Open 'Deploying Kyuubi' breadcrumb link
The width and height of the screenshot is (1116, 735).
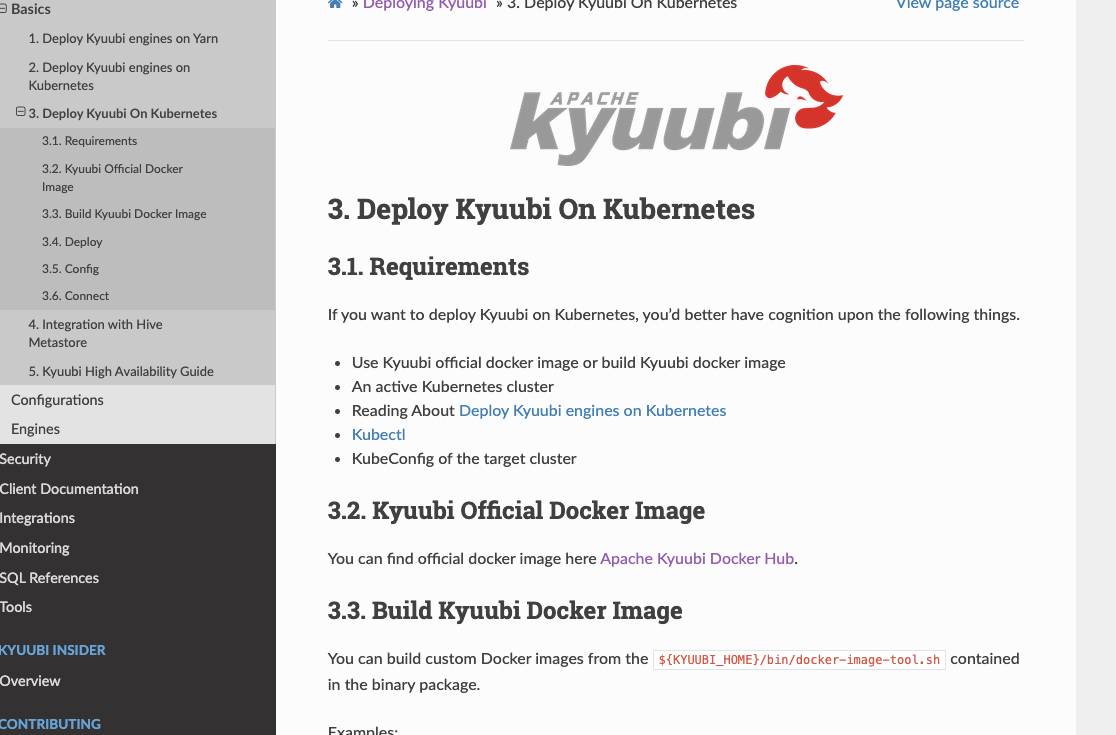coord(425,4)
